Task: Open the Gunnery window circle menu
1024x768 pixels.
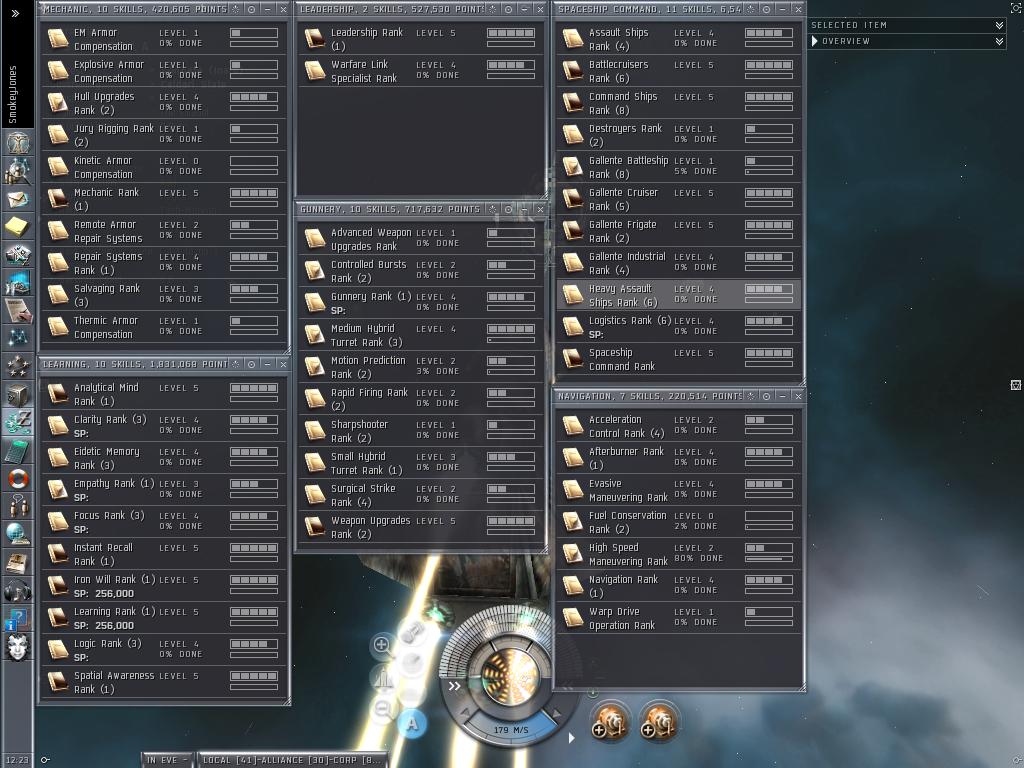Action: click(x=508, y=209)
